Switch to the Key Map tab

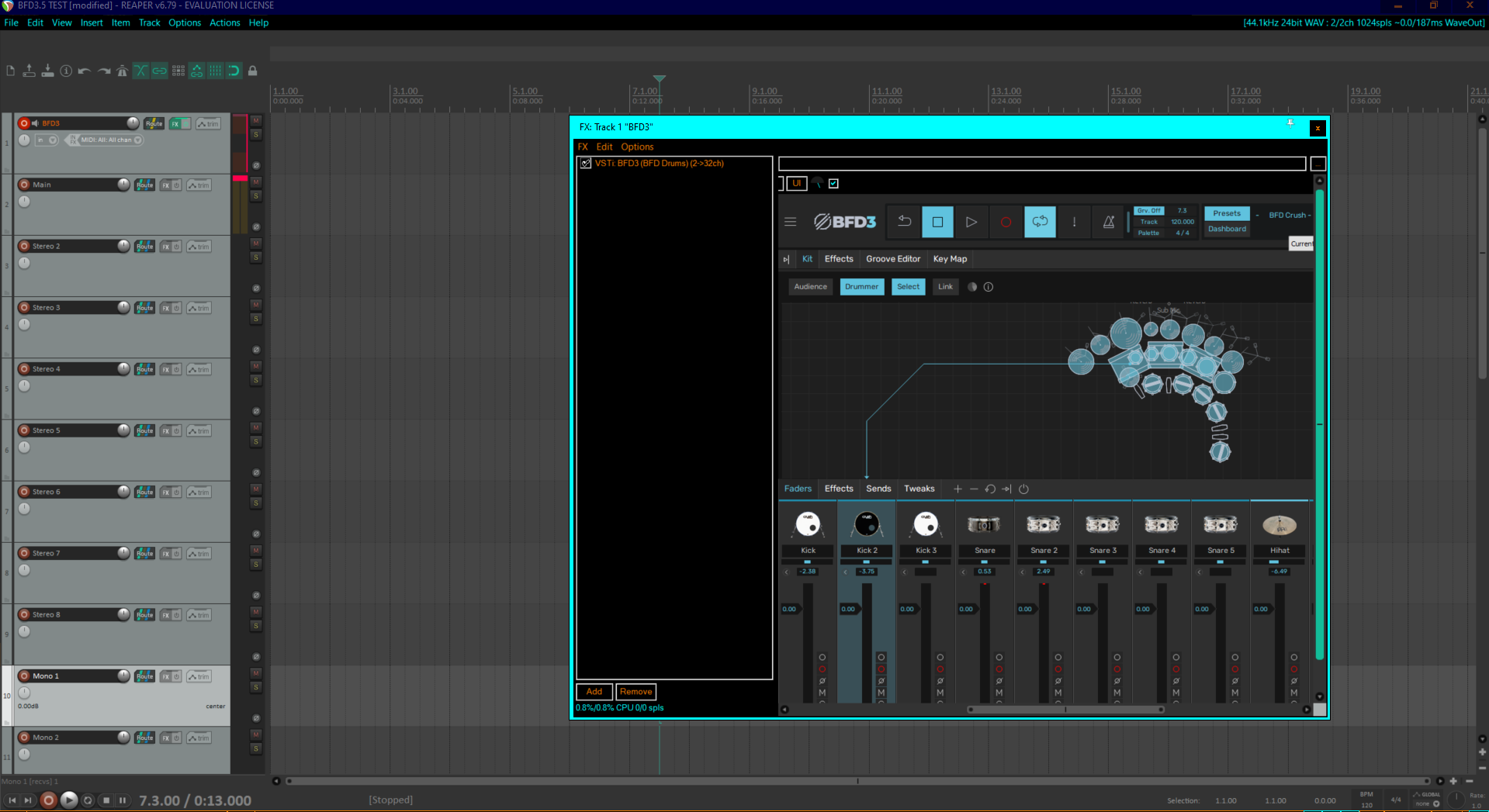click(950, 259)
